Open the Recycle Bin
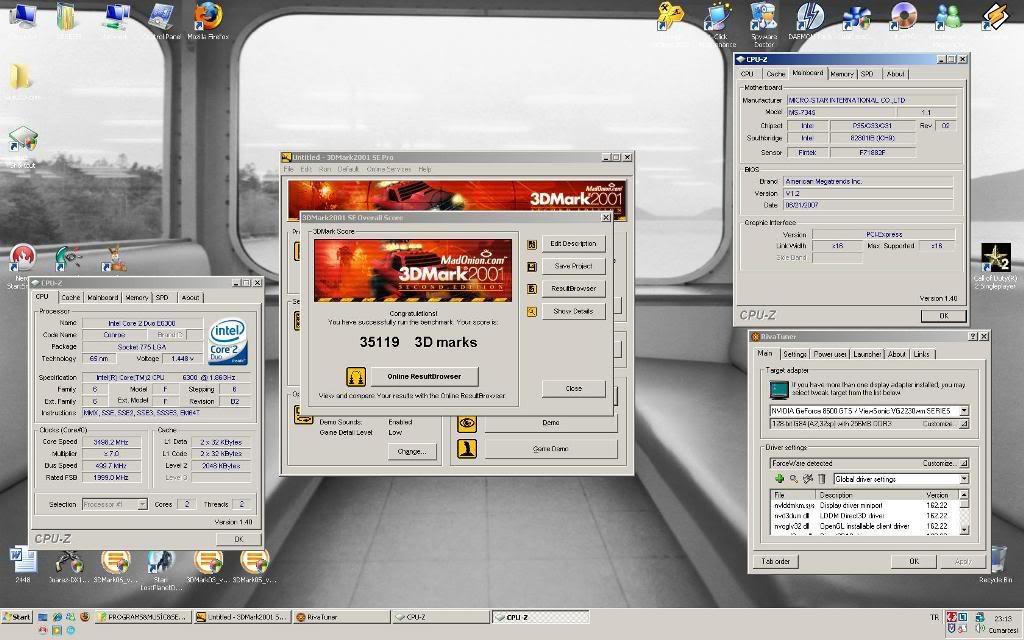Viewport: 1024px width, 640px height. click(x=997, y=564)
